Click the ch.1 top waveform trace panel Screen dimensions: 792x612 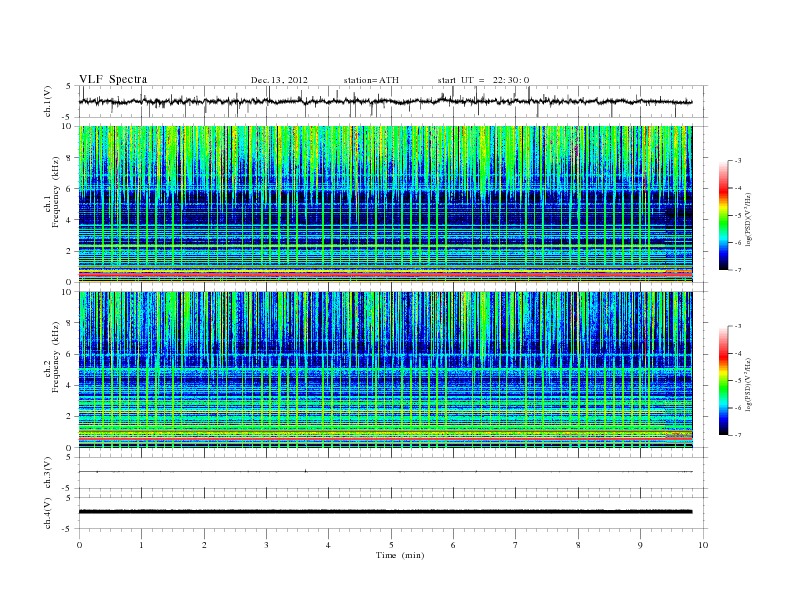click(x=392, y=101)
